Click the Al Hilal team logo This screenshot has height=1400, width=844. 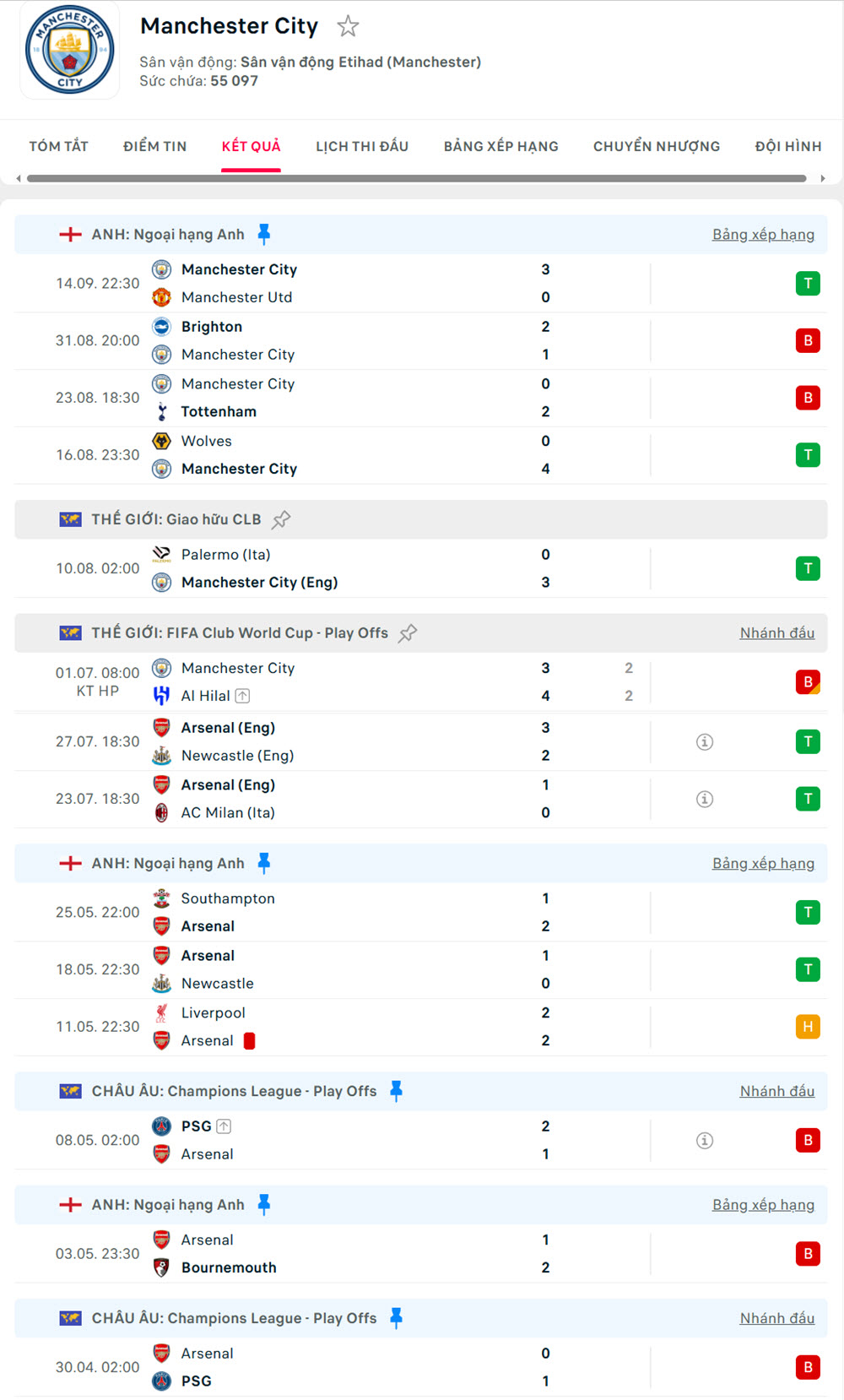click(160, 695)
